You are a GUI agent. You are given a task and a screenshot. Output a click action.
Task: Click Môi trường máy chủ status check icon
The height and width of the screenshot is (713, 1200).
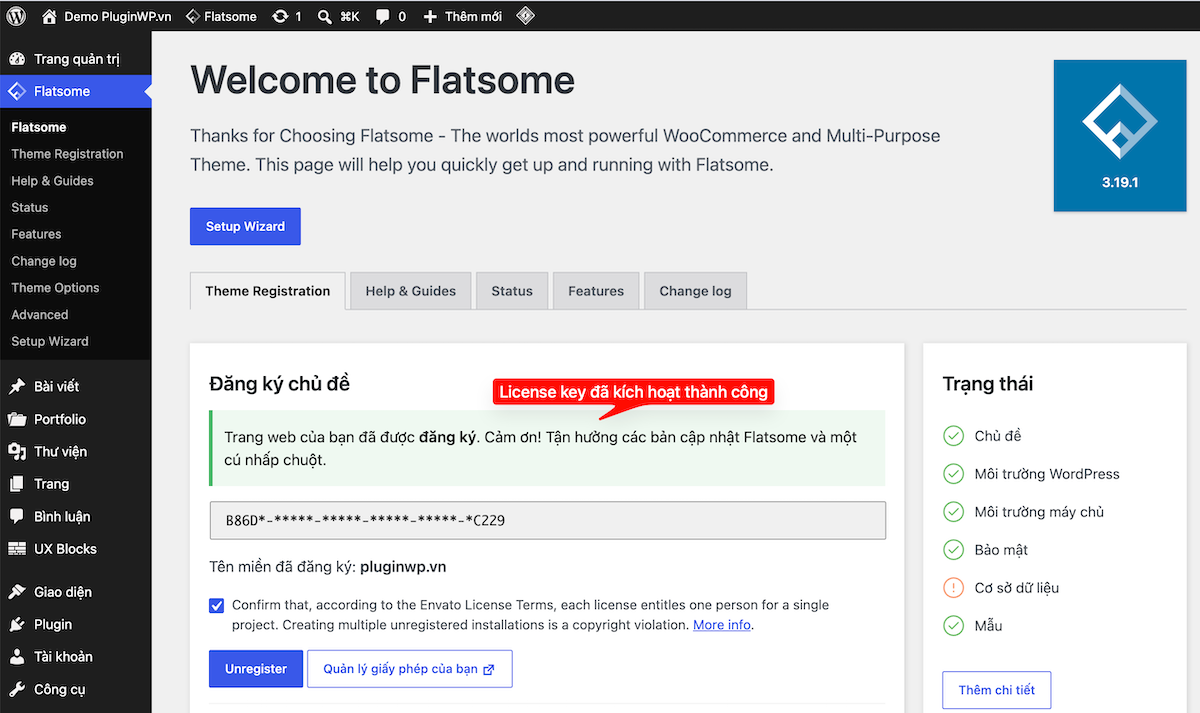(953, 512)
